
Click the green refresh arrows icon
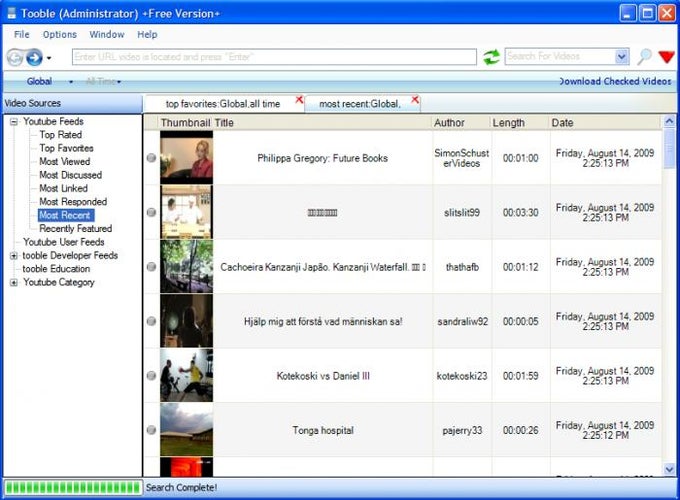pos(491,57)
